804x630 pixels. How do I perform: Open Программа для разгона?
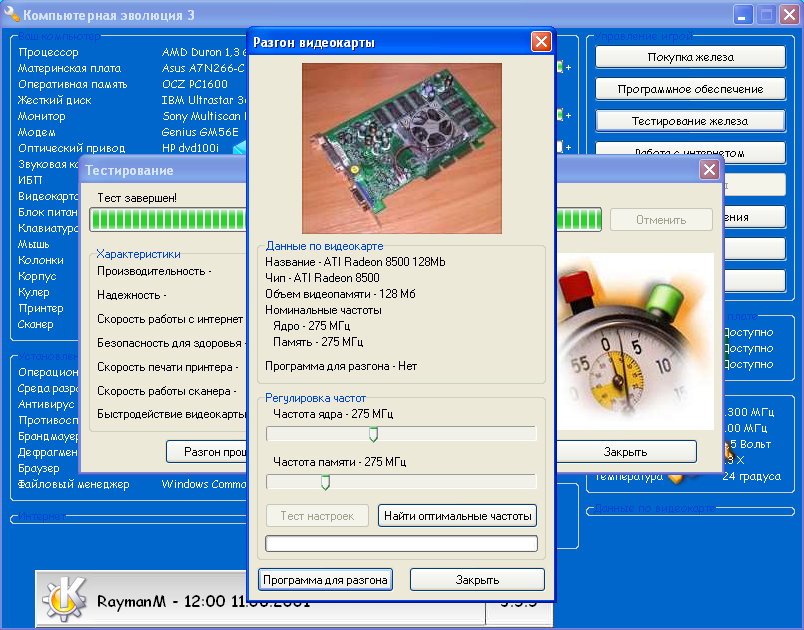325,580
